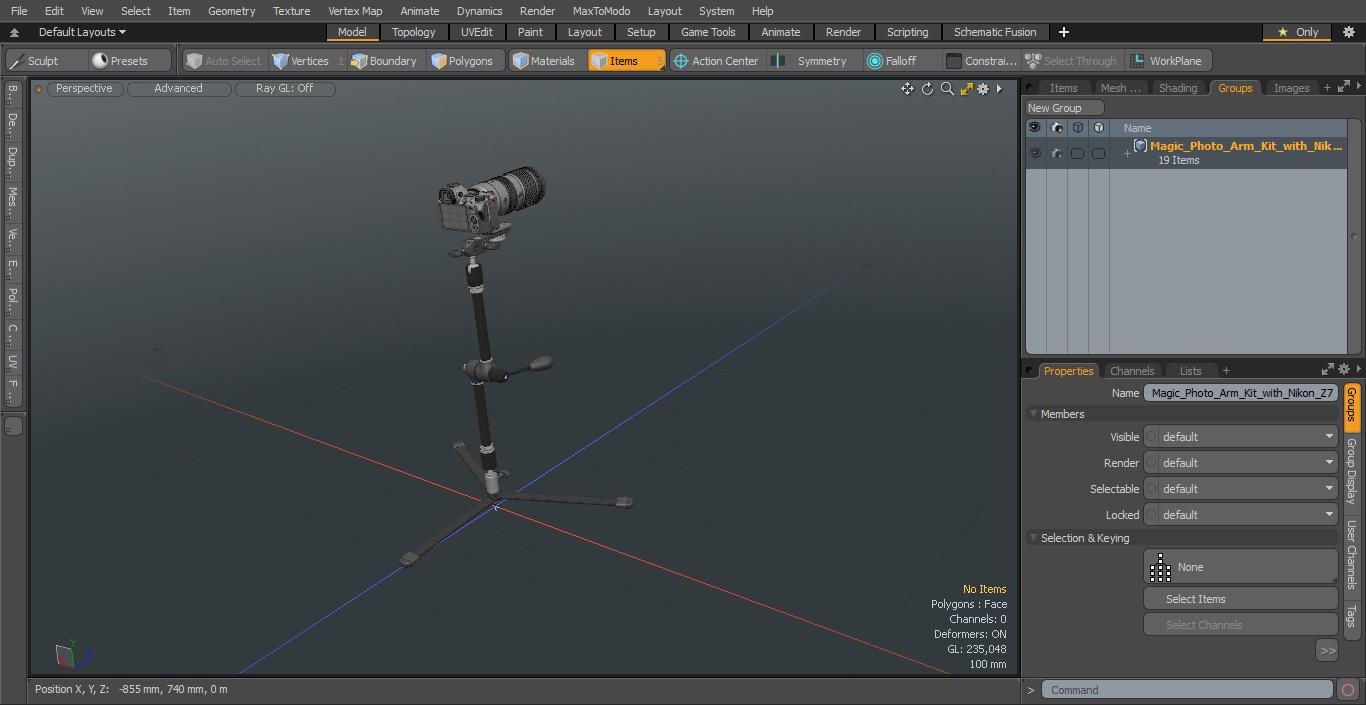Open the Vertex Map menu
Screen dimensions: 1366x705
point(355,11)
